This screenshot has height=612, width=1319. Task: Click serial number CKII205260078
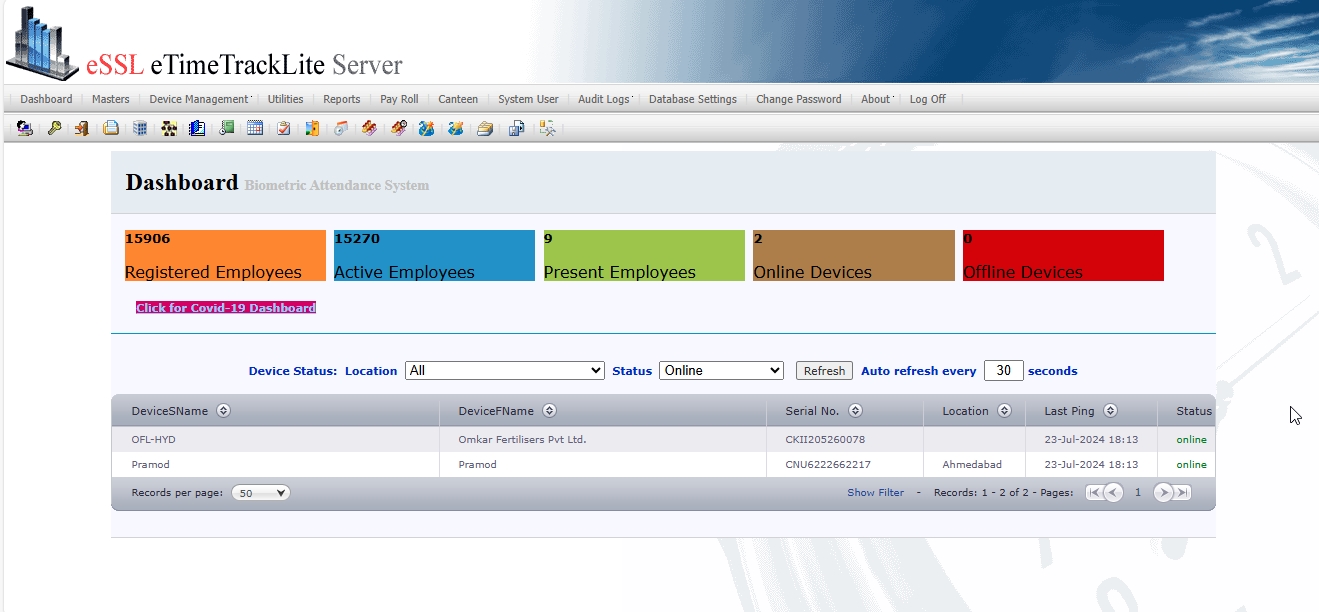click(825, 440)
